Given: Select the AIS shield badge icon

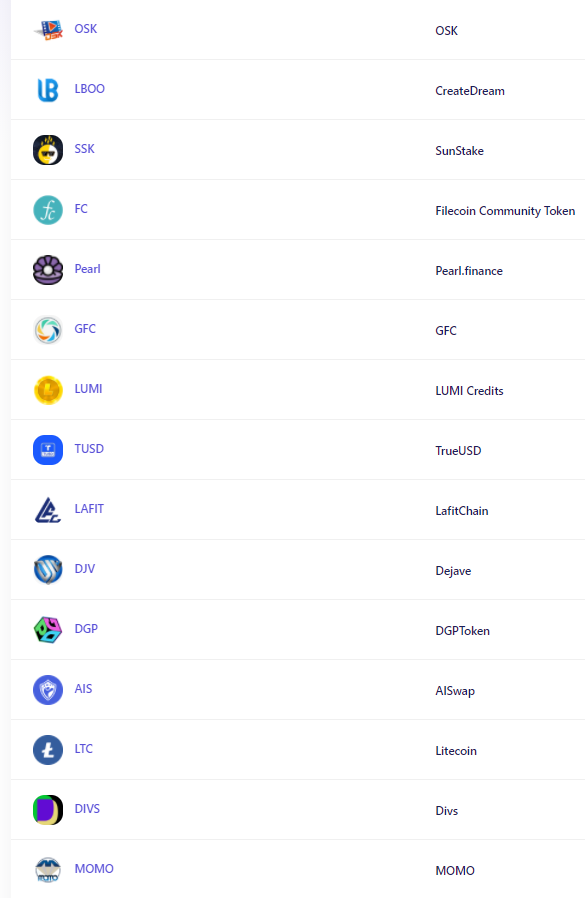Looking at the screenshot, I should (48, 690).
